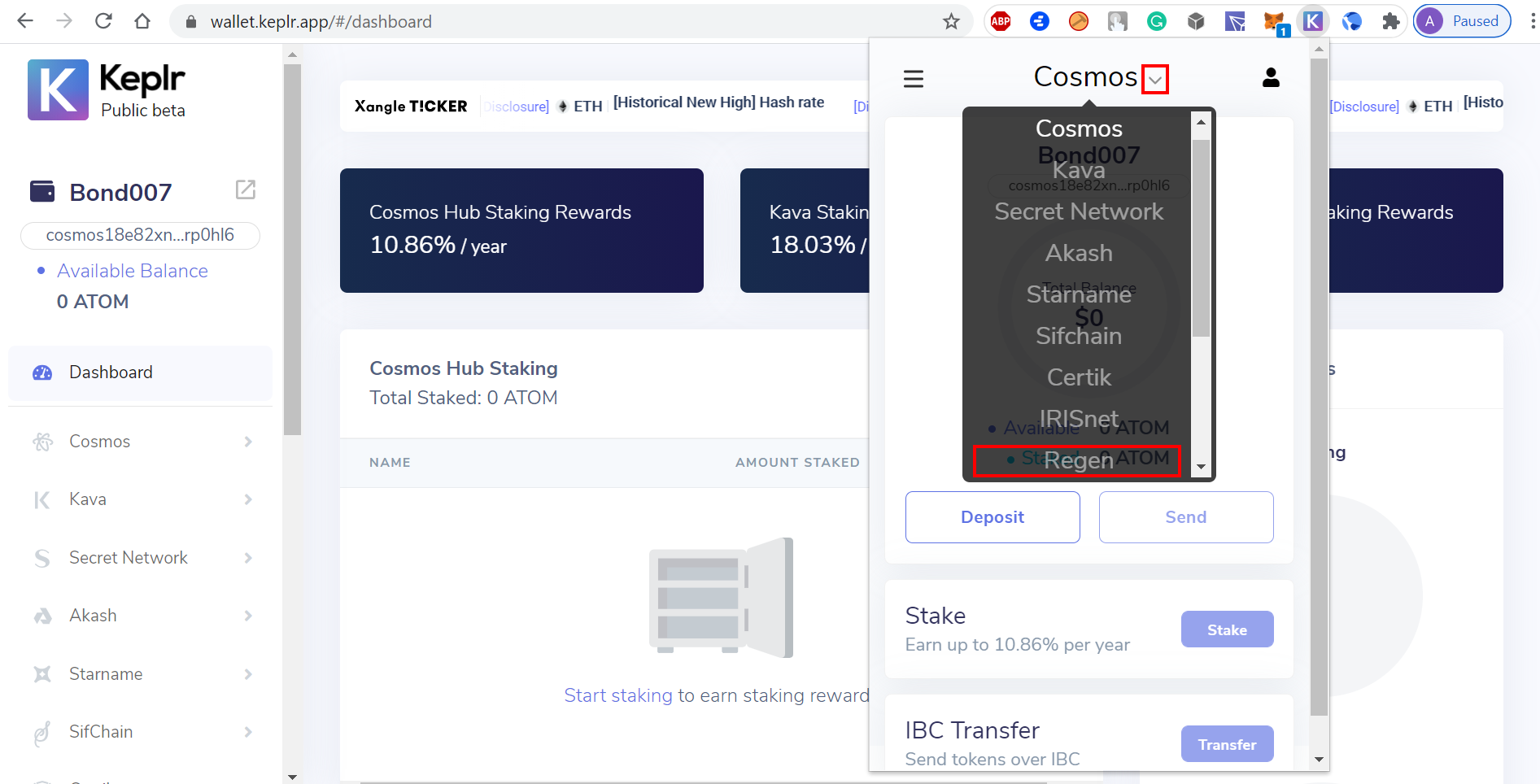Click popup scrollbar down arrow

click(x=1319, y=760)
